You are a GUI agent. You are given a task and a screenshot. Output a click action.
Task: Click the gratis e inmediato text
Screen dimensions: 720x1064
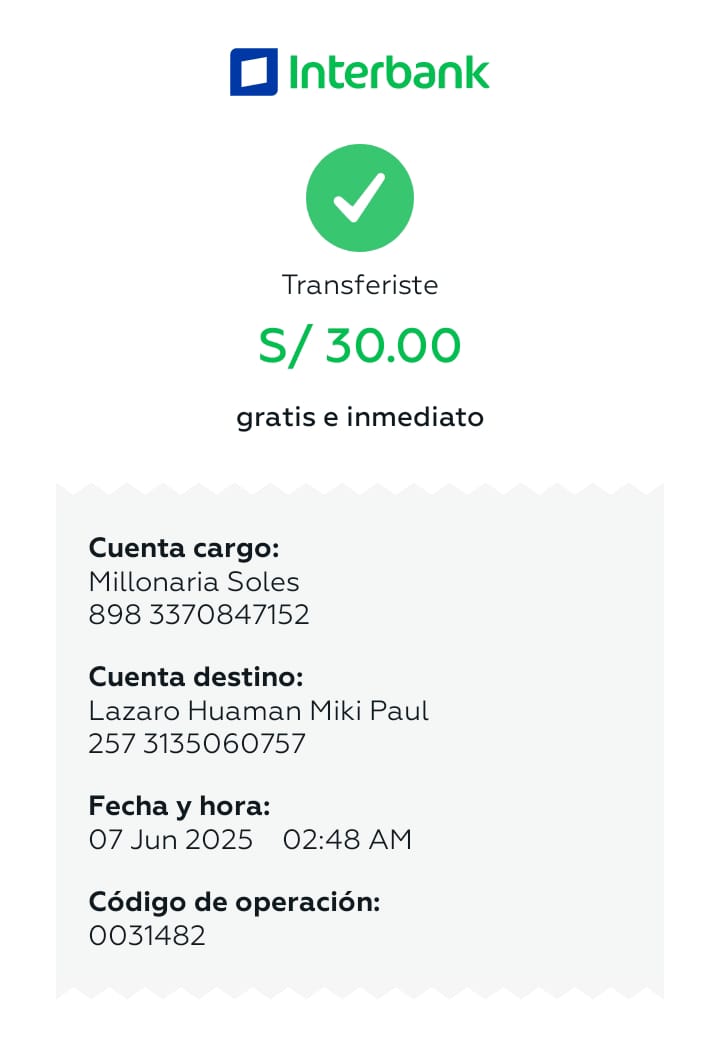click(360, 417)
